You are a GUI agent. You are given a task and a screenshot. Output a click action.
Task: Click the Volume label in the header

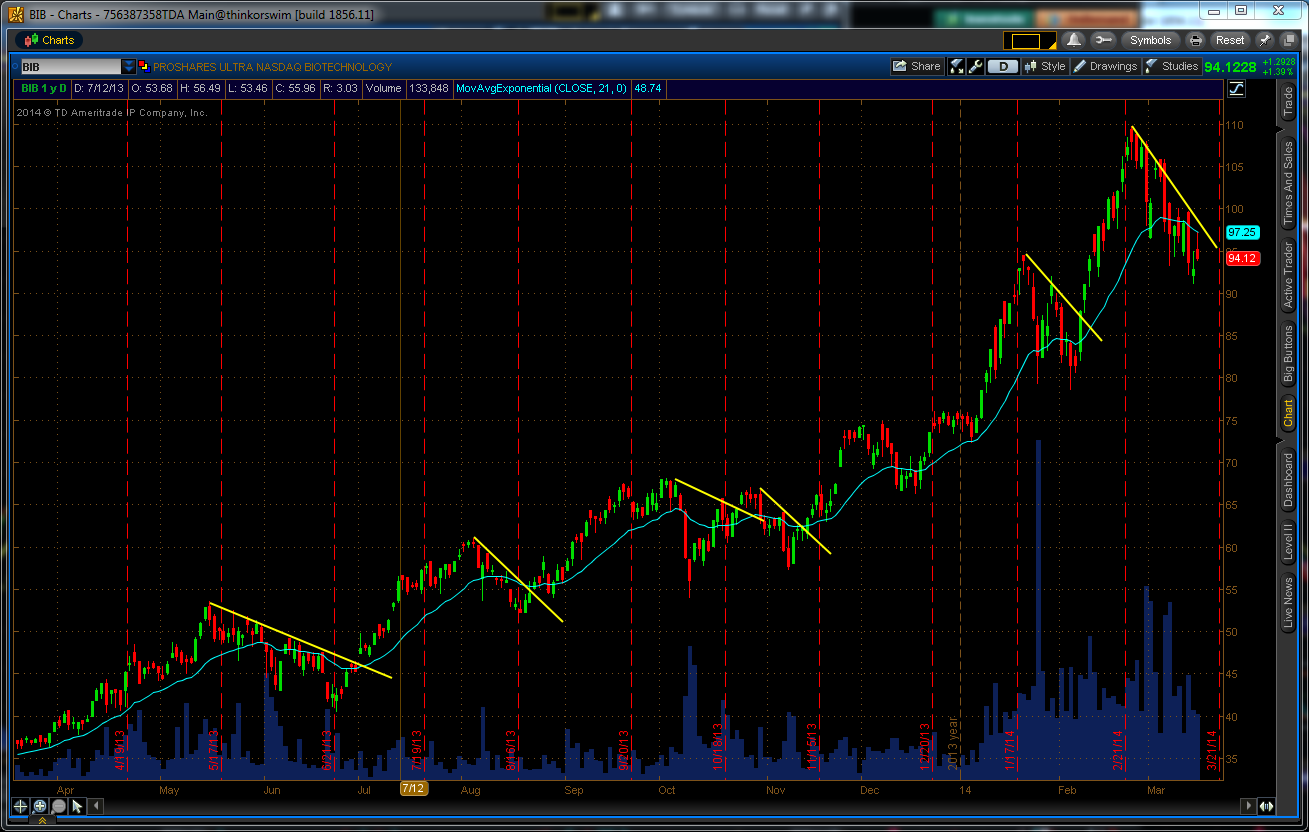click(383, 88)
